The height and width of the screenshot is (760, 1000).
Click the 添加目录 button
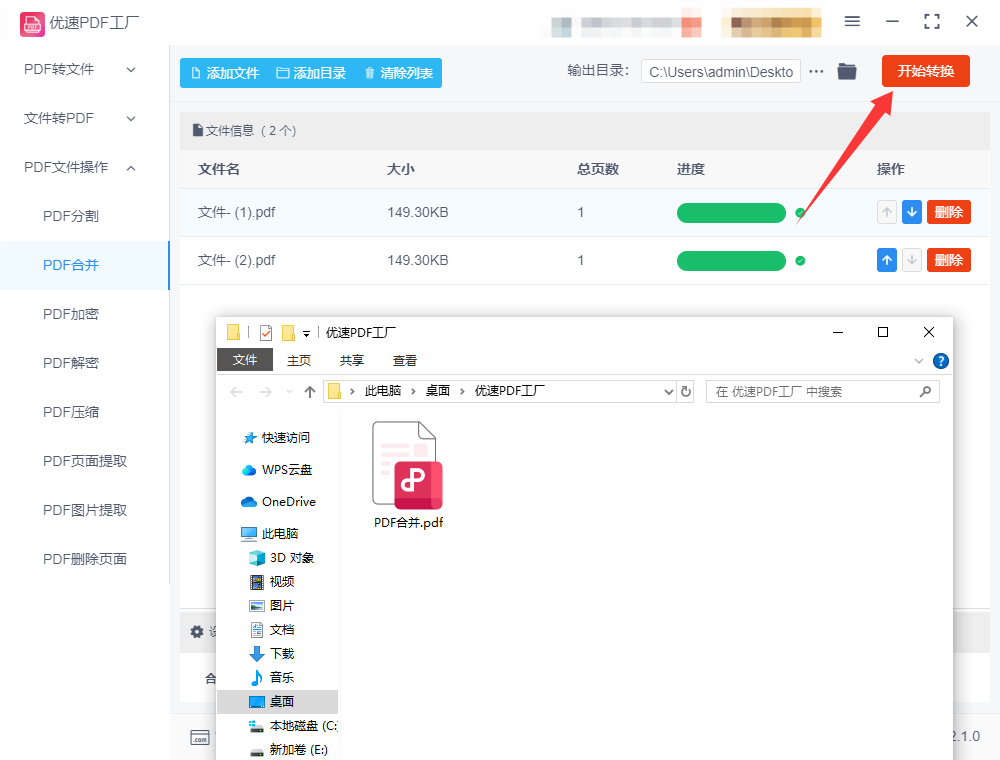pyautogui.click(x=311, y=73)
